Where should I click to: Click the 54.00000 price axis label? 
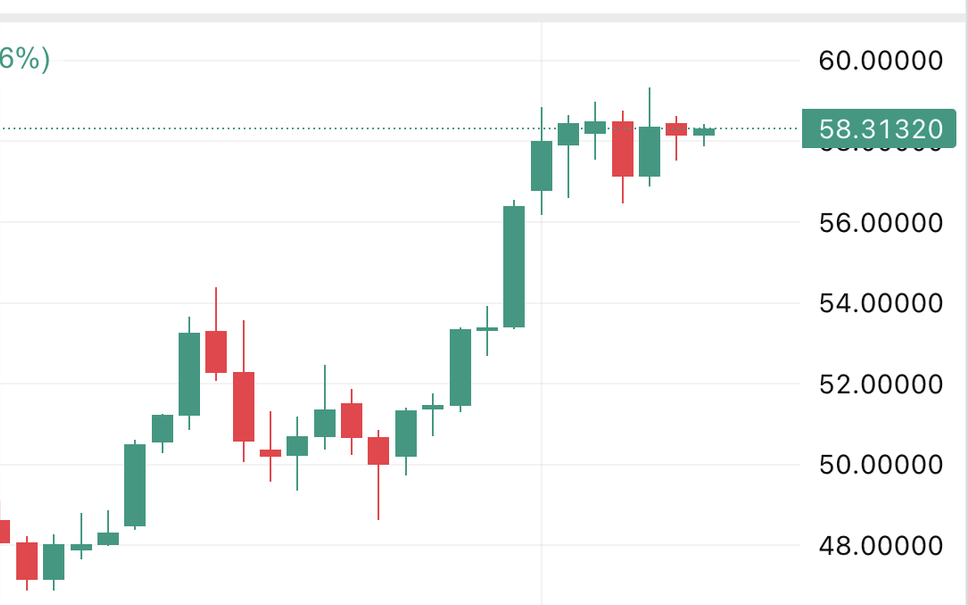pos(880,303)
